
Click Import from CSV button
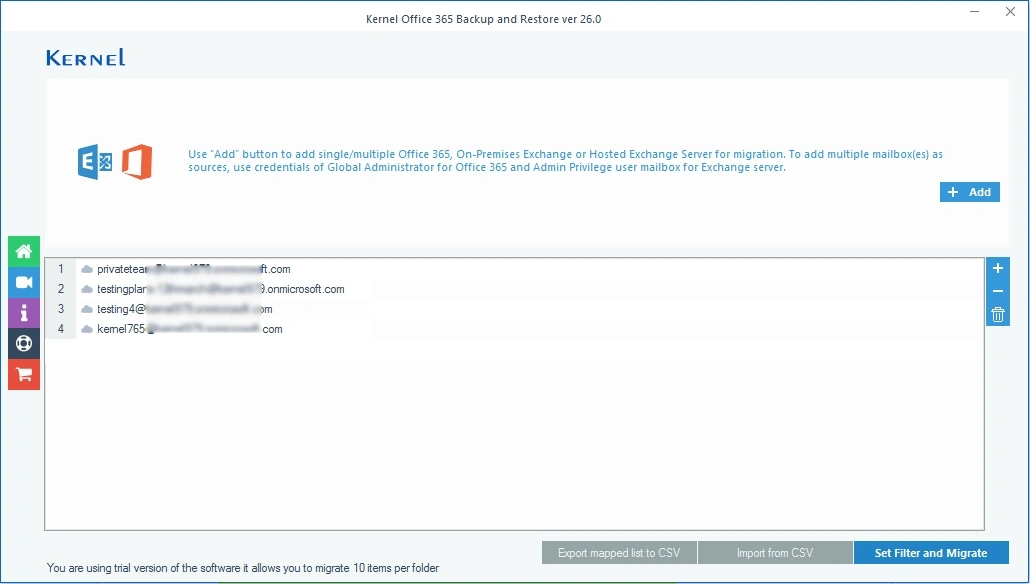pos(775,553)
